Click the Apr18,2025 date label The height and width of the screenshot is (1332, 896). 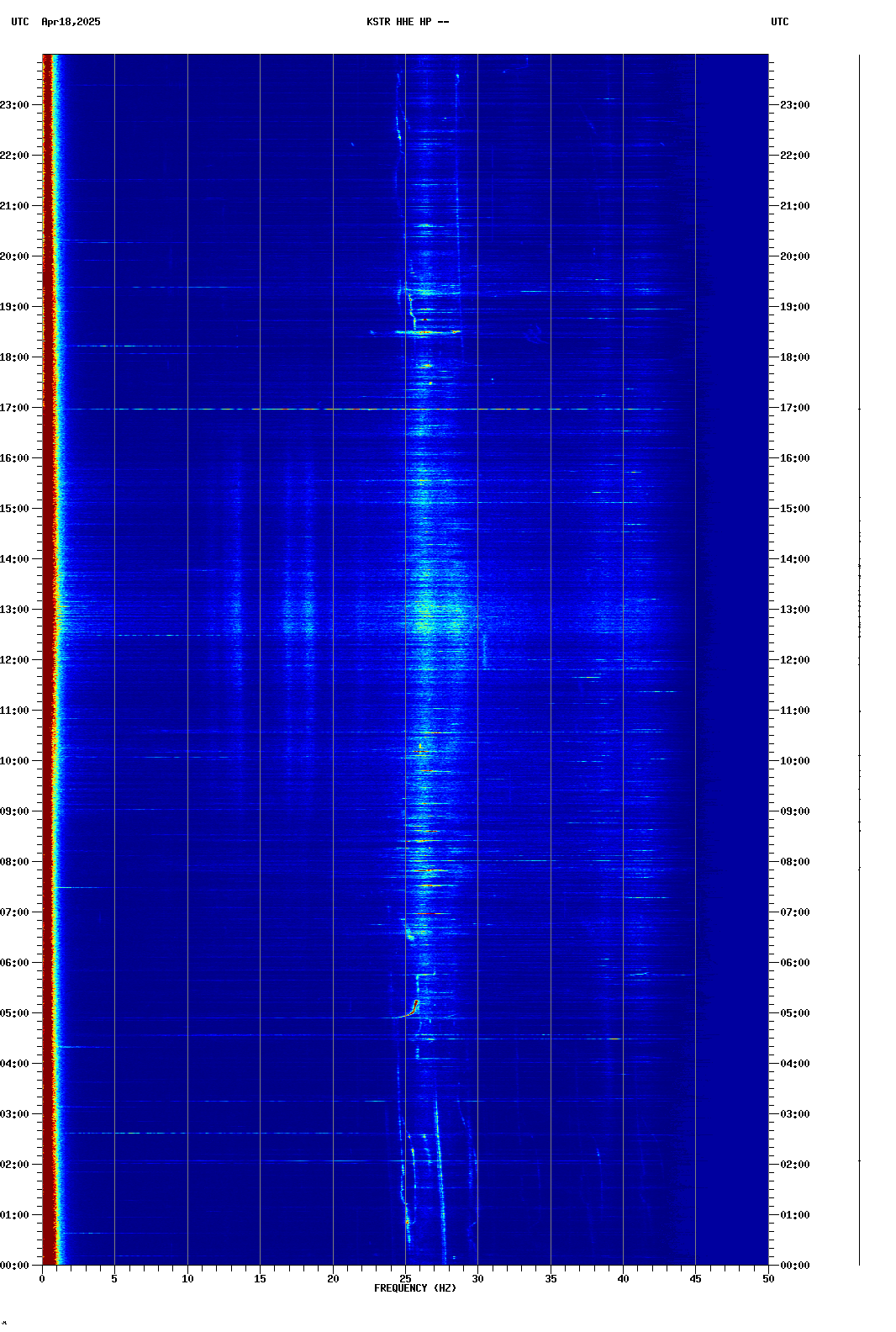tap(71, 22)
